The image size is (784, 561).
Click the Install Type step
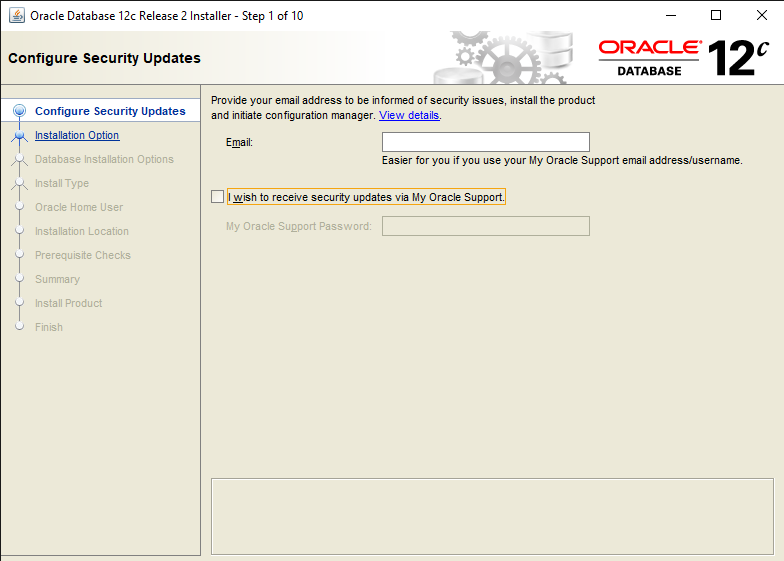point(62,183)
